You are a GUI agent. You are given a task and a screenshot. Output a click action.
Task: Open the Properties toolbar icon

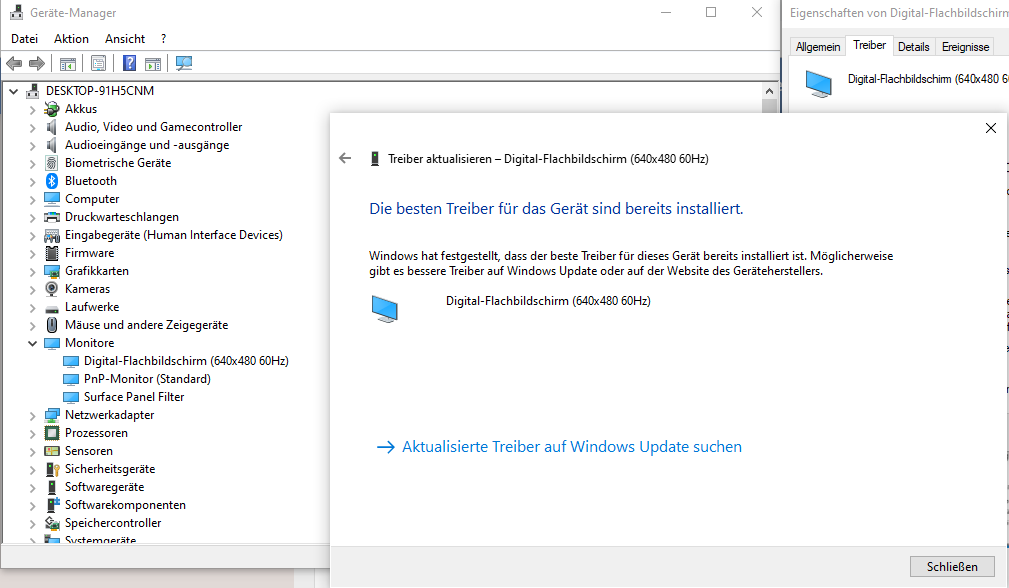98,63
